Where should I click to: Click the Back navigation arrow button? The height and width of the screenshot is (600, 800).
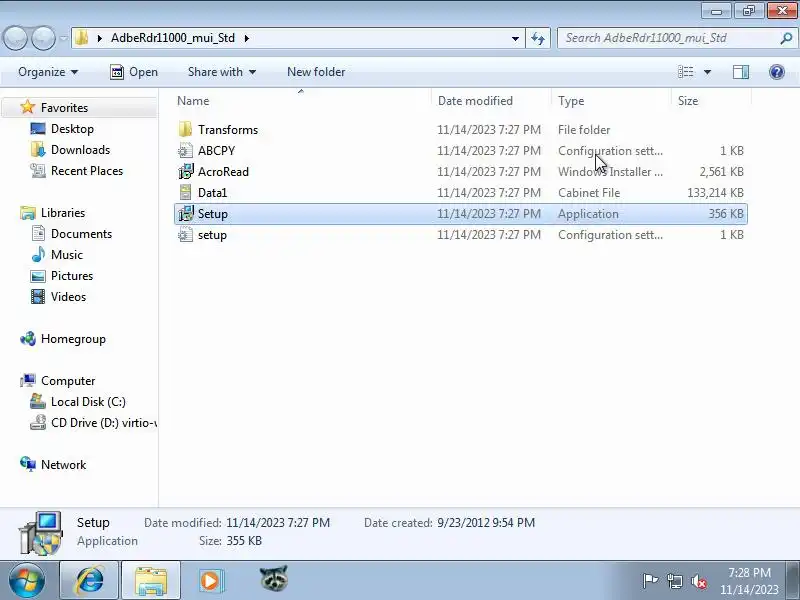[16, 38]
